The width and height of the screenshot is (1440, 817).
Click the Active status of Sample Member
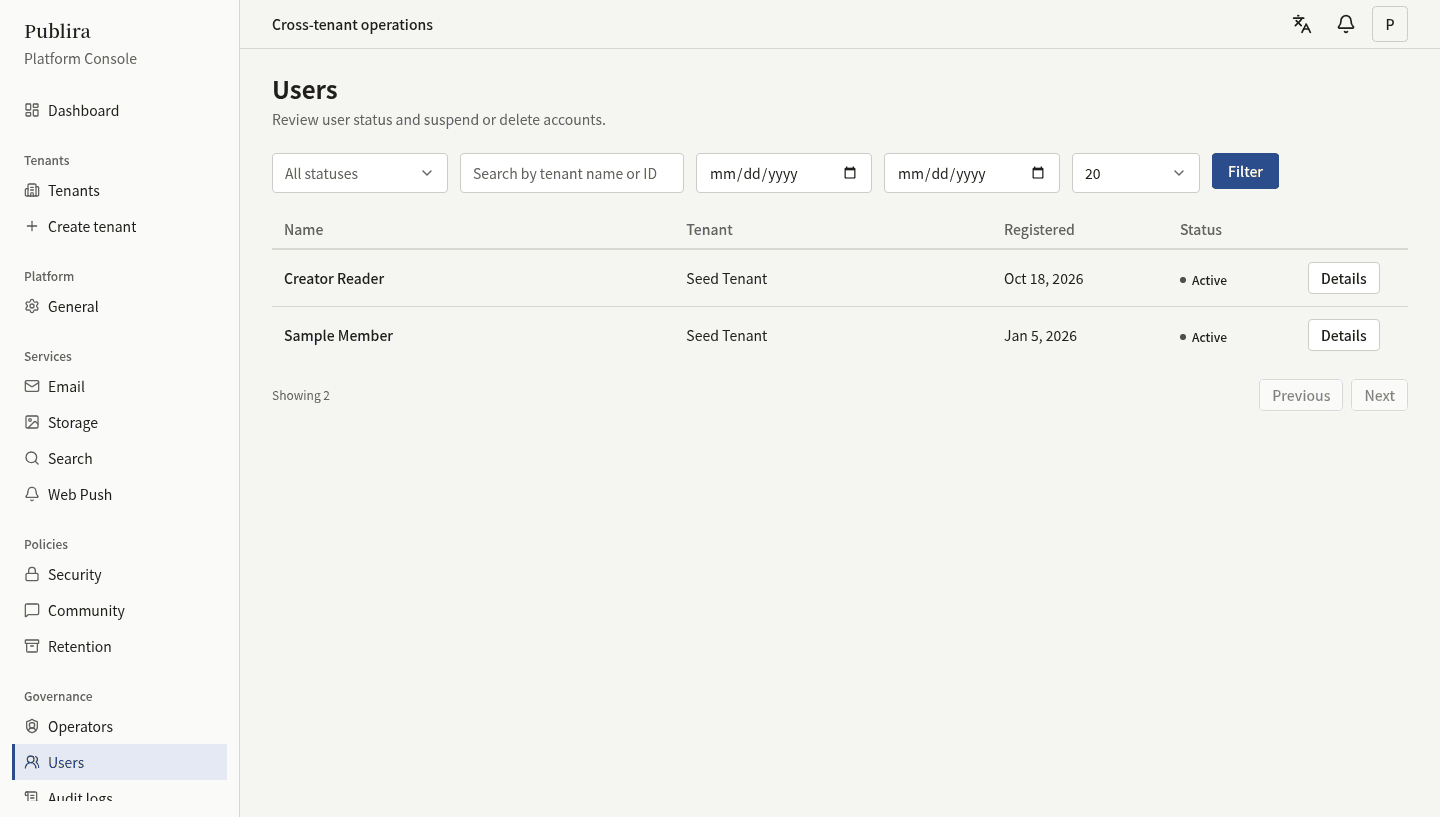pos(1203,337)
